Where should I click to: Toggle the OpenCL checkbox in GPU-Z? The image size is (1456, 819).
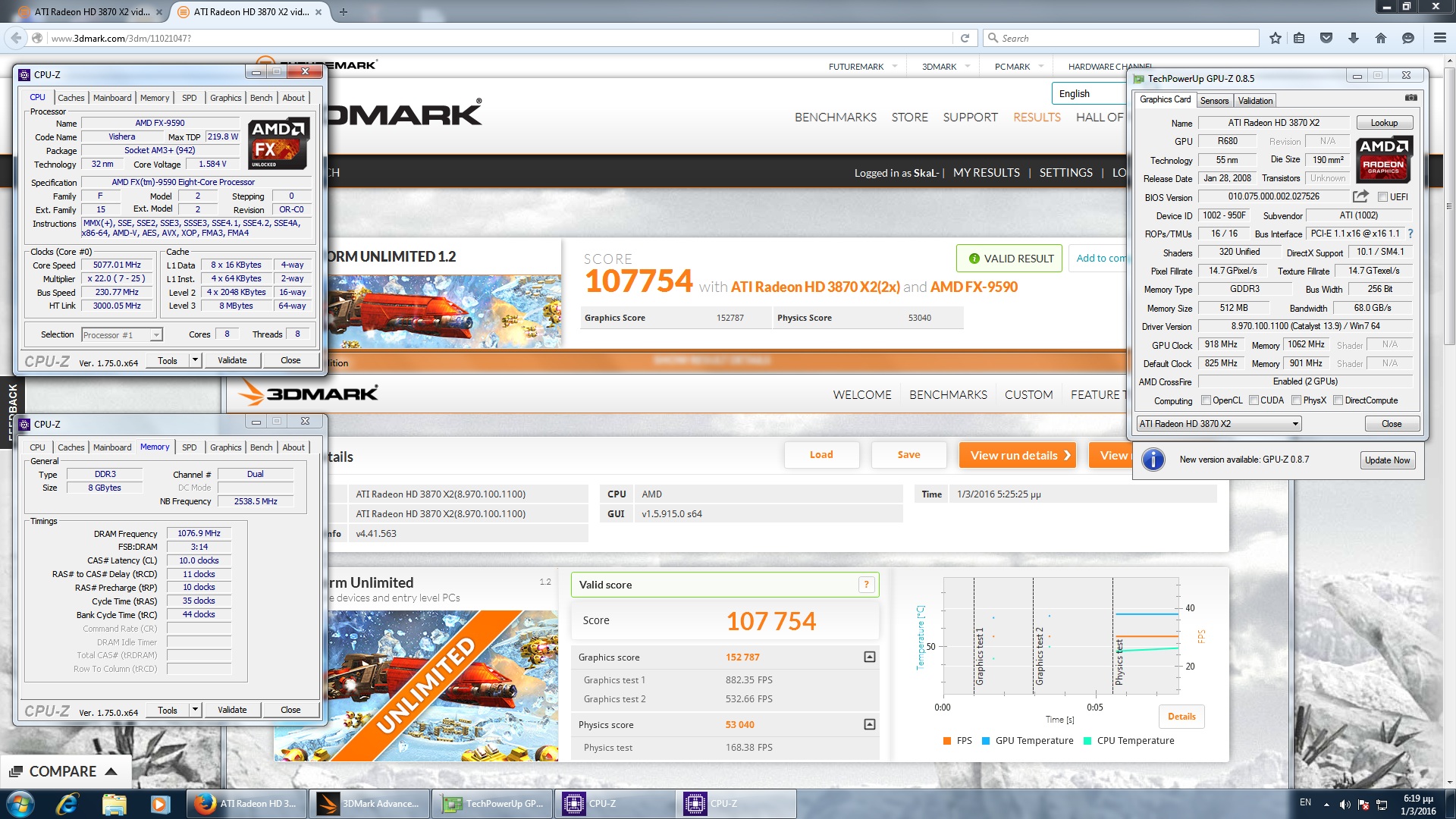pyautogui.click(x=1206, y=400)
